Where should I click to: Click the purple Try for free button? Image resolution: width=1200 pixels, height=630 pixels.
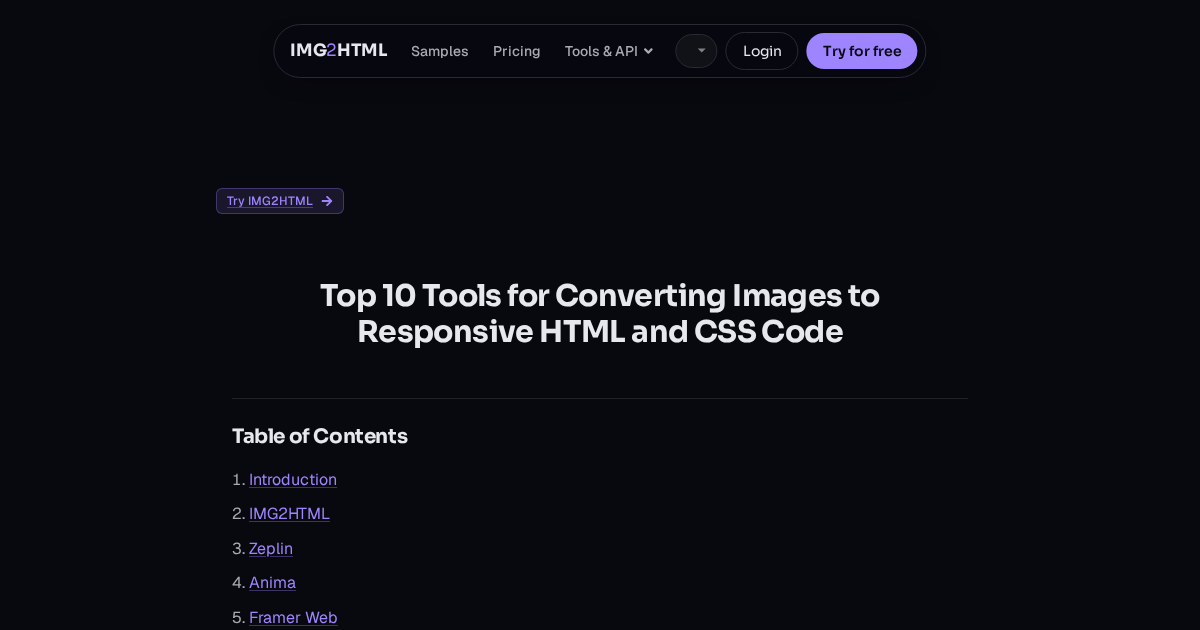[862, 51]
